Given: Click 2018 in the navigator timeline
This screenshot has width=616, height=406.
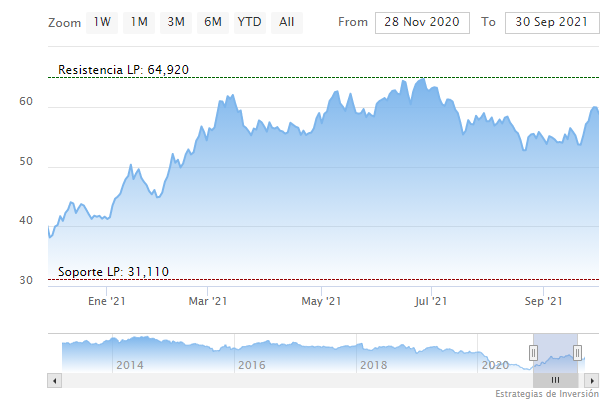Looking at the screenshot, I should [372, 365].
